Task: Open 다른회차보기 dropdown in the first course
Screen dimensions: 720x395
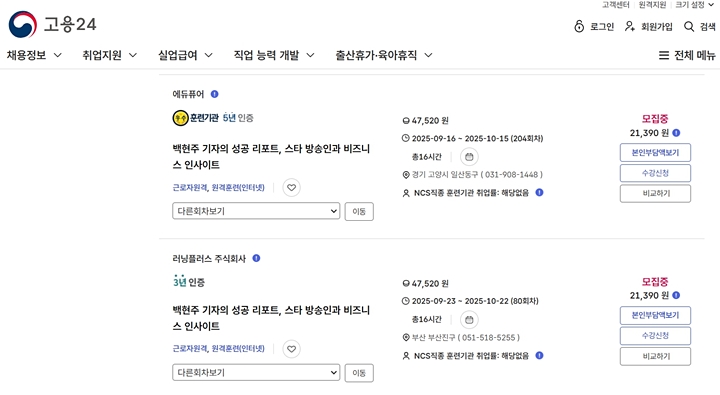Action: pos(256,211)
